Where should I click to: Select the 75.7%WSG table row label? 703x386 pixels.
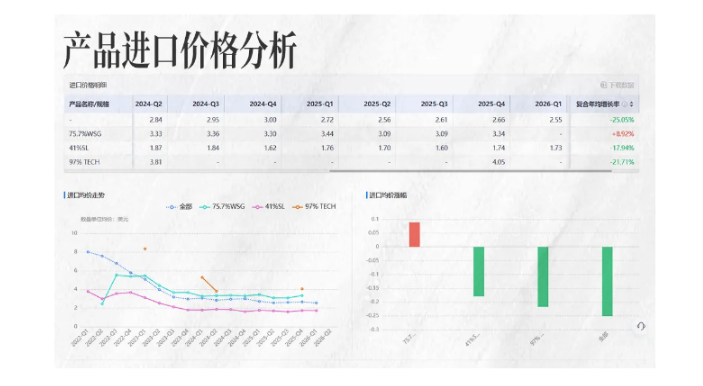tap(85, 134)
